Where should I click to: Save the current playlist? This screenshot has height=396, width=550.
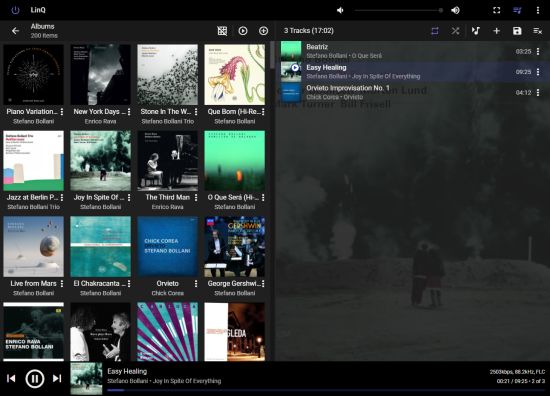(x=517, y=31)
